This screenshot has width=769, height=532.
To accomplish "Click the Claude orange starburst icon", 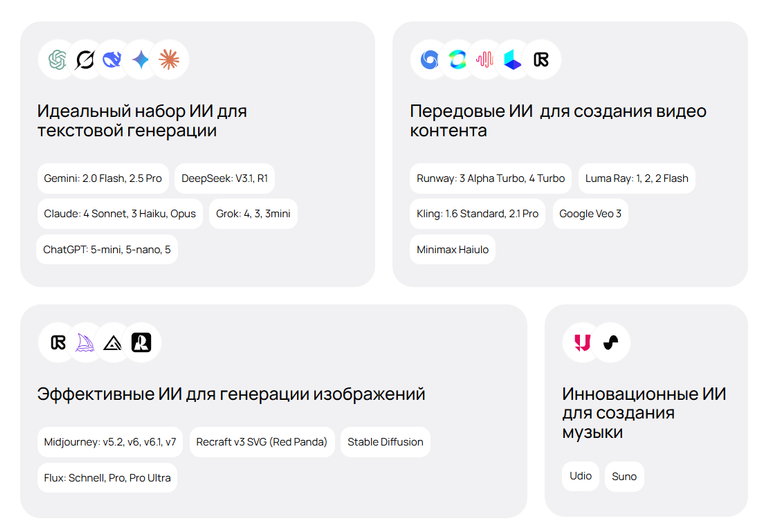I will coord(169,60).
